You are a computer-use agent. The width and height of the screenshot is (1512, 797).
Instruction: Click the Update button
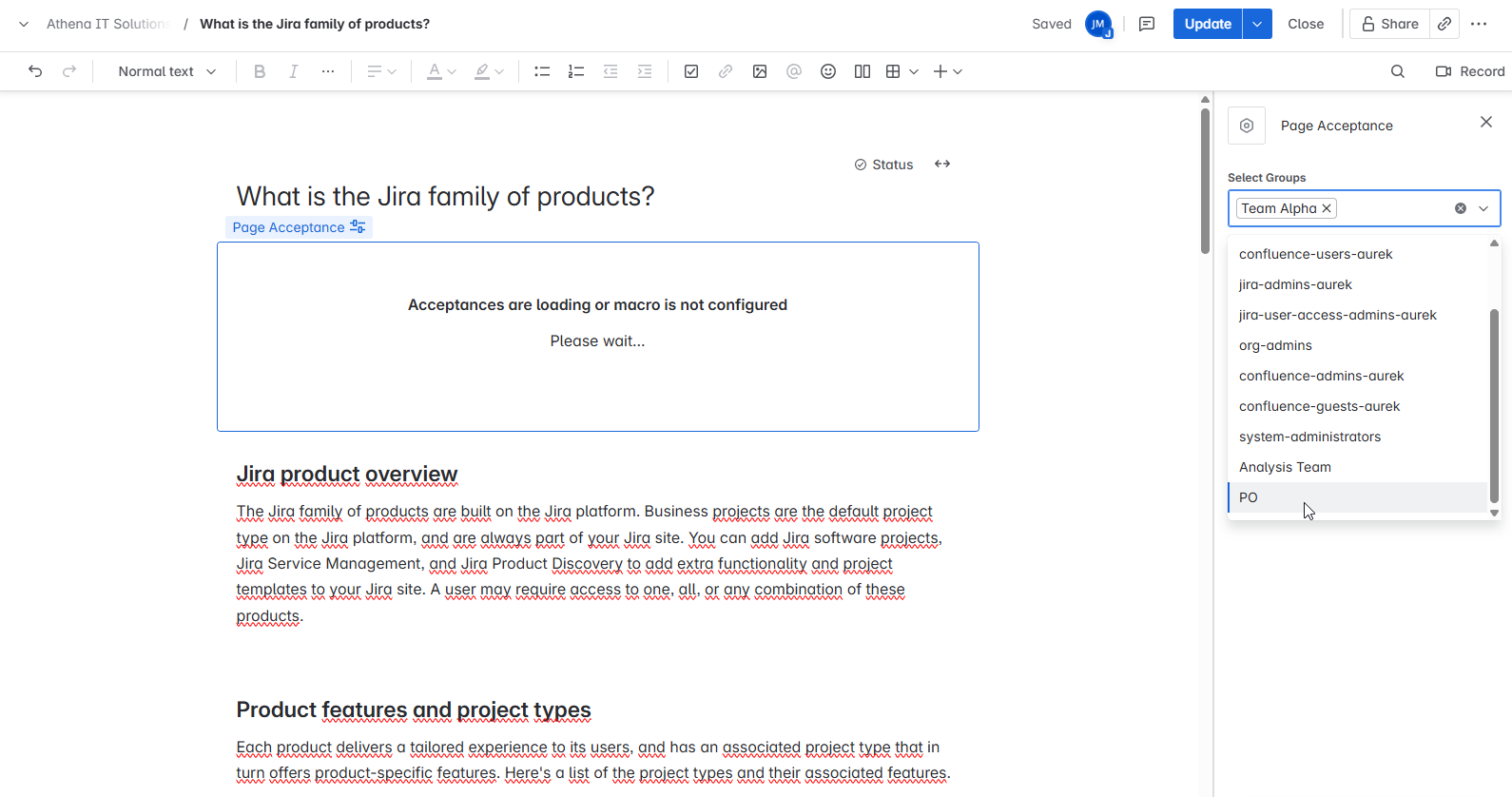point(1208,24)
